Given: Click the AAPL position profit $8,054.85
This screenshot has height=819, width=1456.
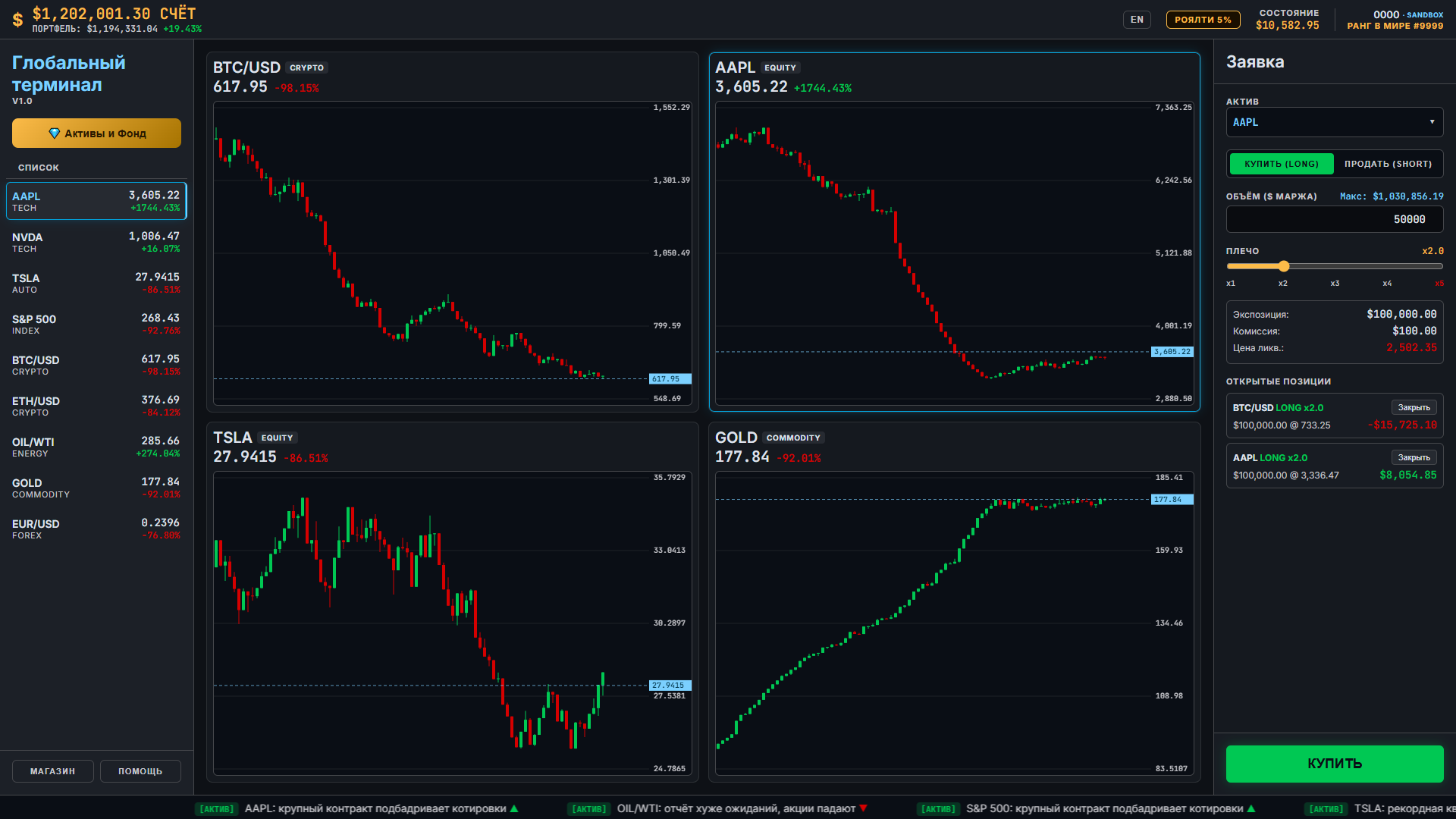Looking at the screenshot, I should point(1408,475).
